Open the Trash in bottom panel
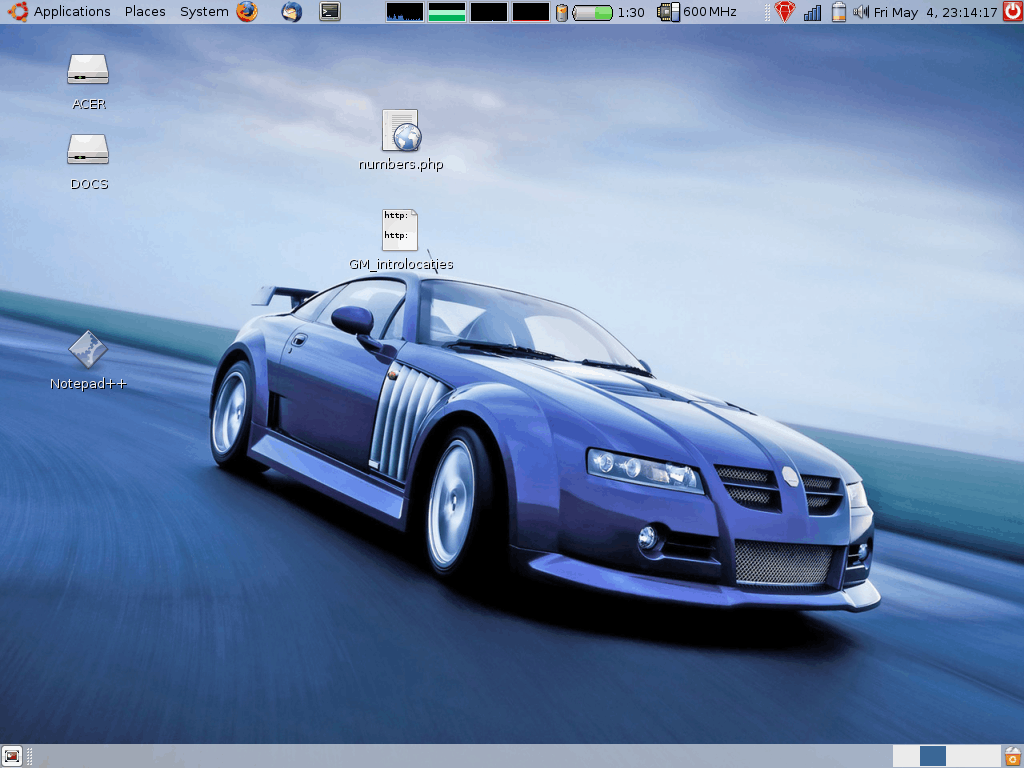The width and height of the screenshot is (1024, 768). pos(1012,756)
